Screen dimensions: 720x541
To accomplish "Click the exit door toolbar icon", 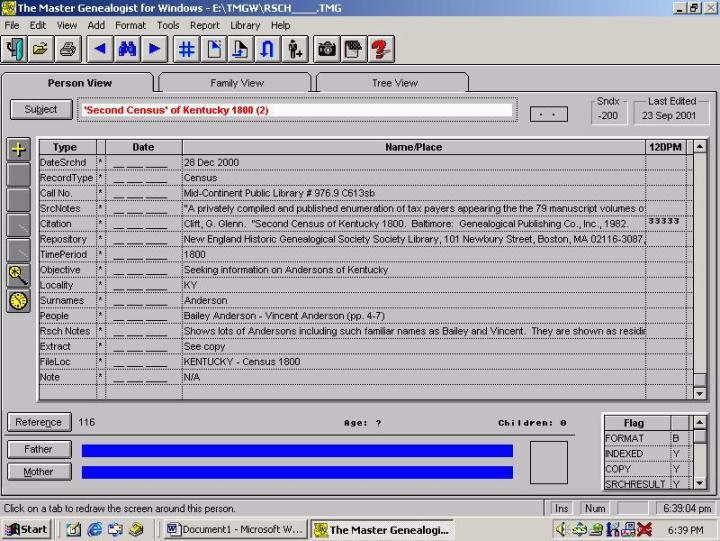I will (x=14, y=49).
